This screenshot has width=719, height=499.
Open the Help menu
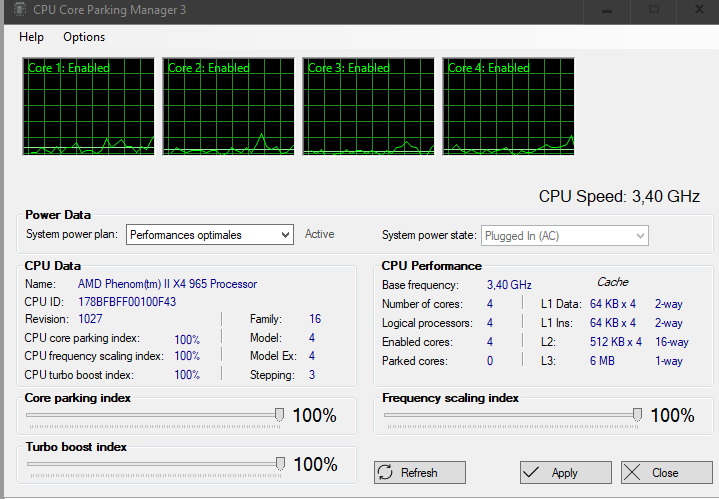tap(31, 37)
